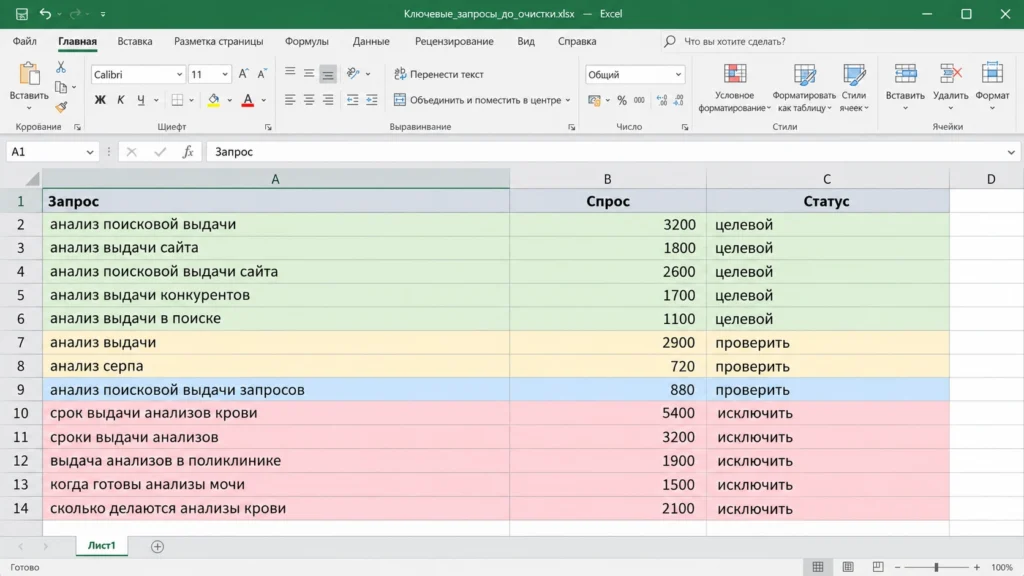
Task: Click the Format Painter brush icon
Action: (x=61, y=106)
